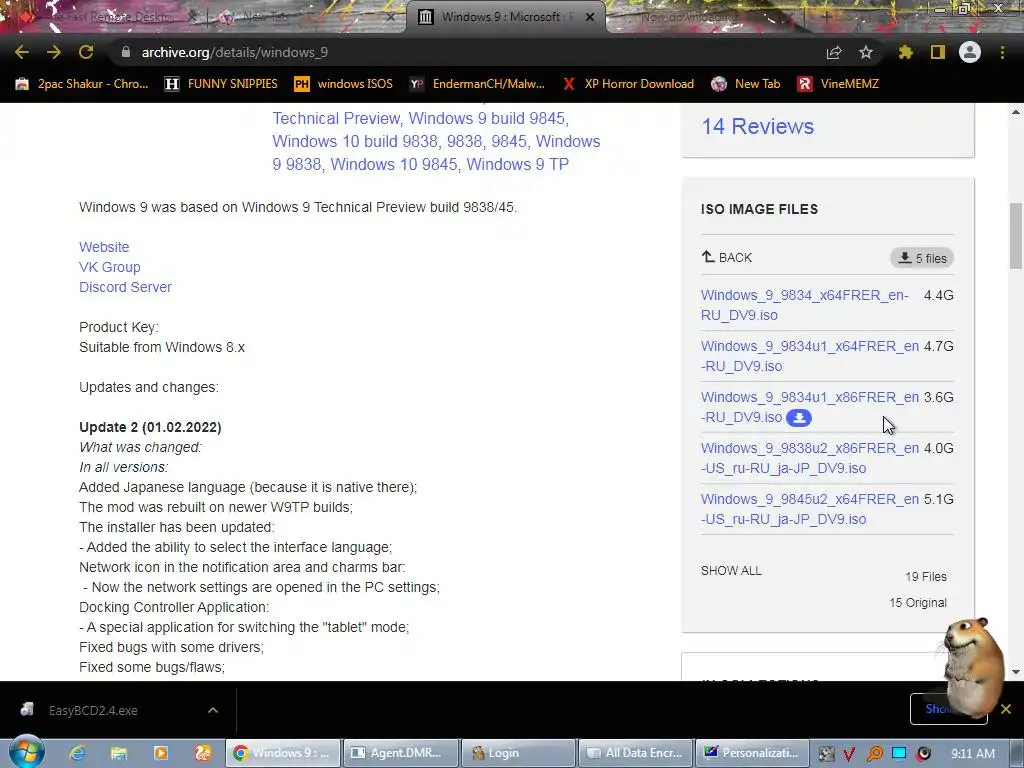Download Windows_9_9834u1_x64FRER_en-RU_DV9.iso
The width and height of the screenshot is (1024, 768).
810,356
